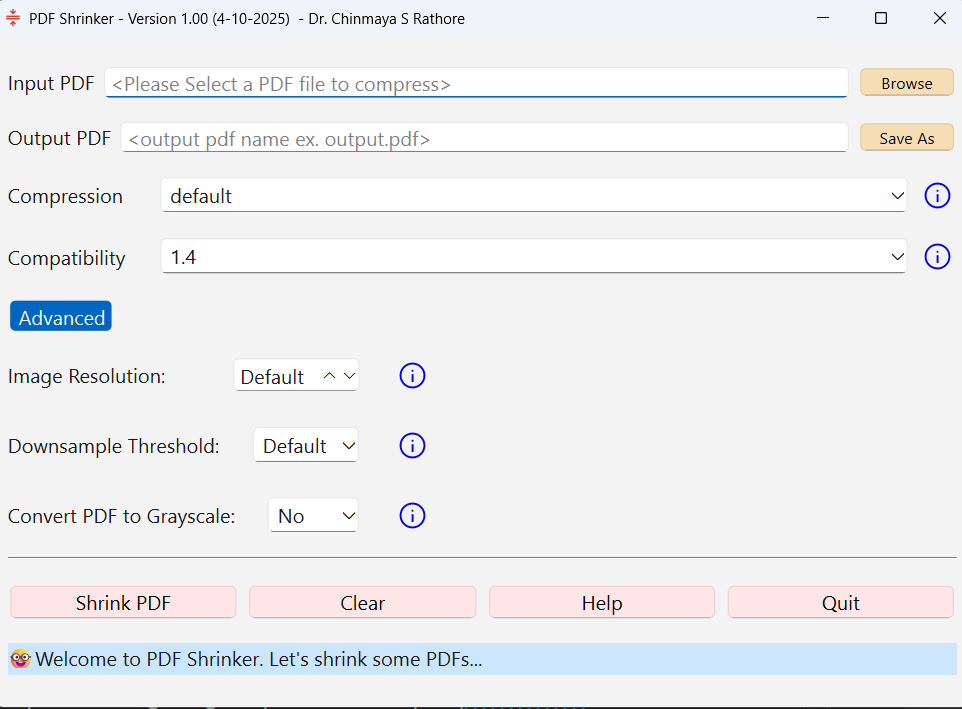Image resolution: width=962 pixels, height=709 pixels.
Task: Open the Image Resolution combo box
Action: (296, 376)
